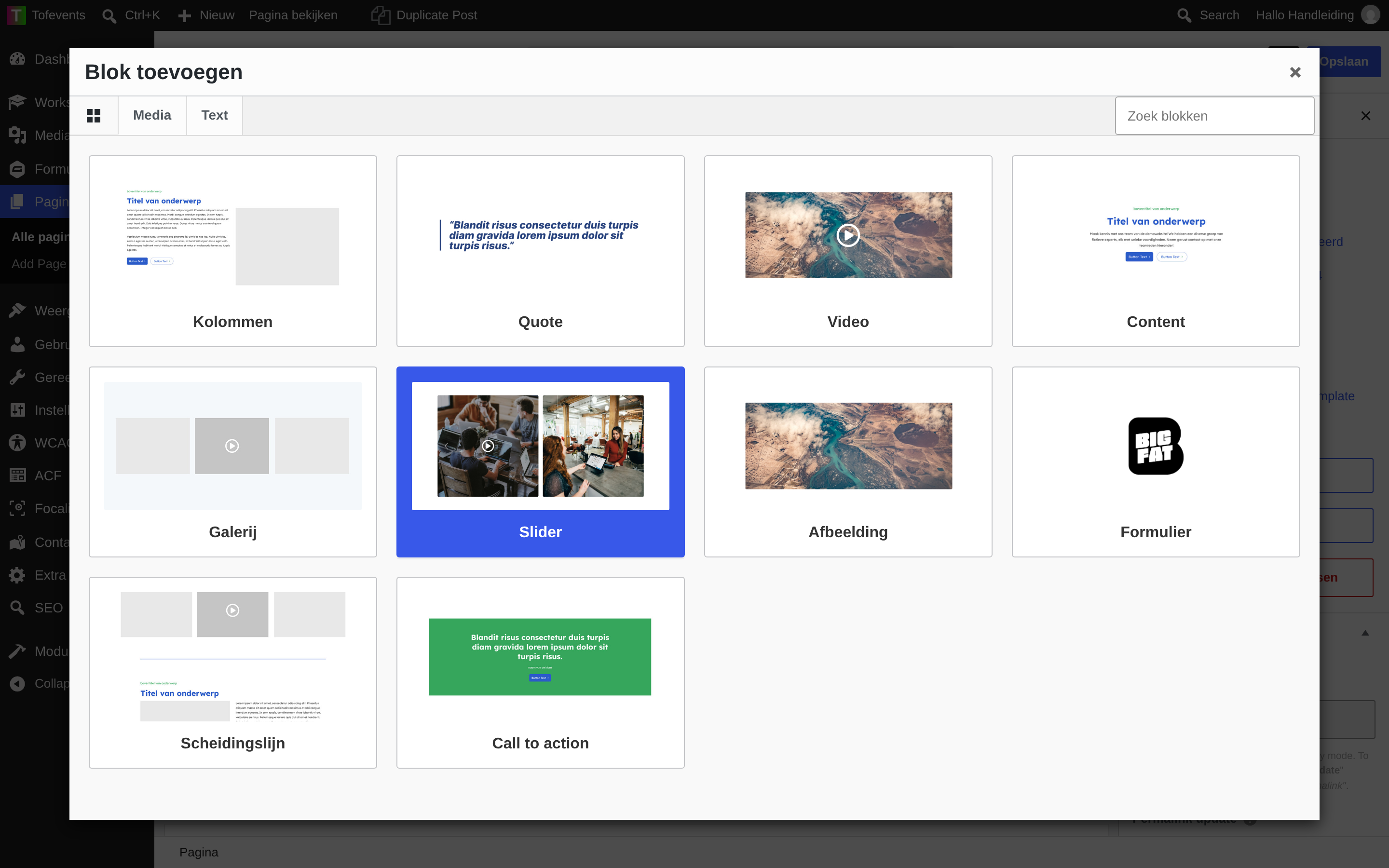Open the Gereedschap wrench icon
1389x868 pixels.
[17, 377]
